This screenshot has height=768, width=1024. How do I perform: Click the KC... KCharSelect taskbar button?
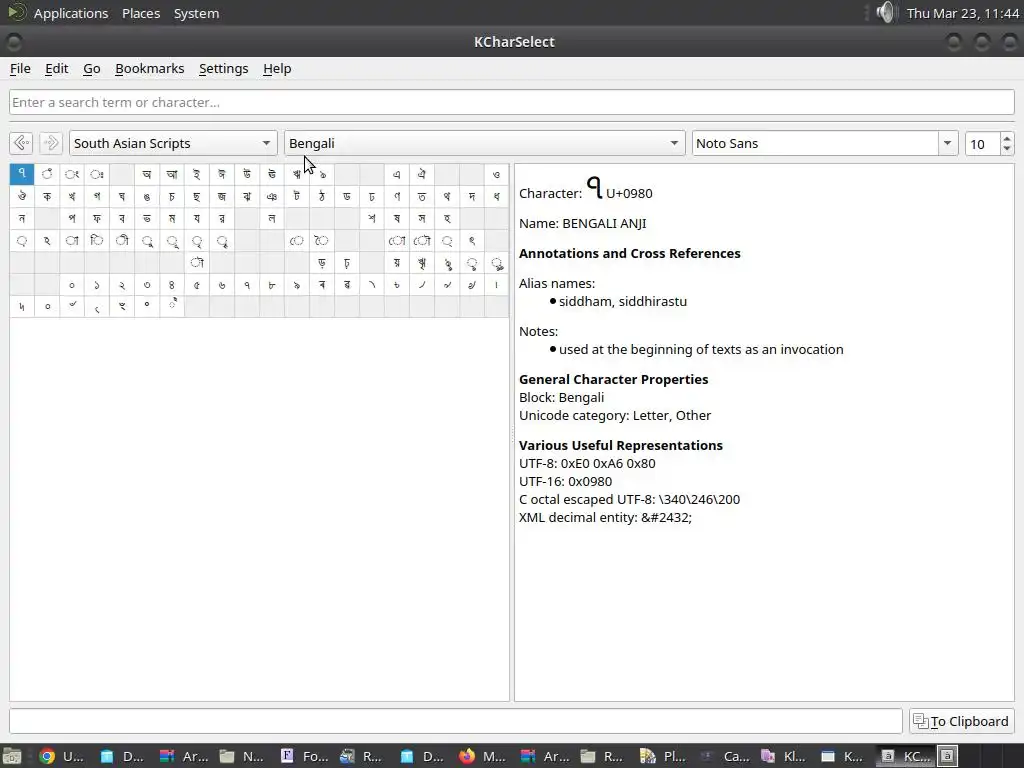[905, 756]
